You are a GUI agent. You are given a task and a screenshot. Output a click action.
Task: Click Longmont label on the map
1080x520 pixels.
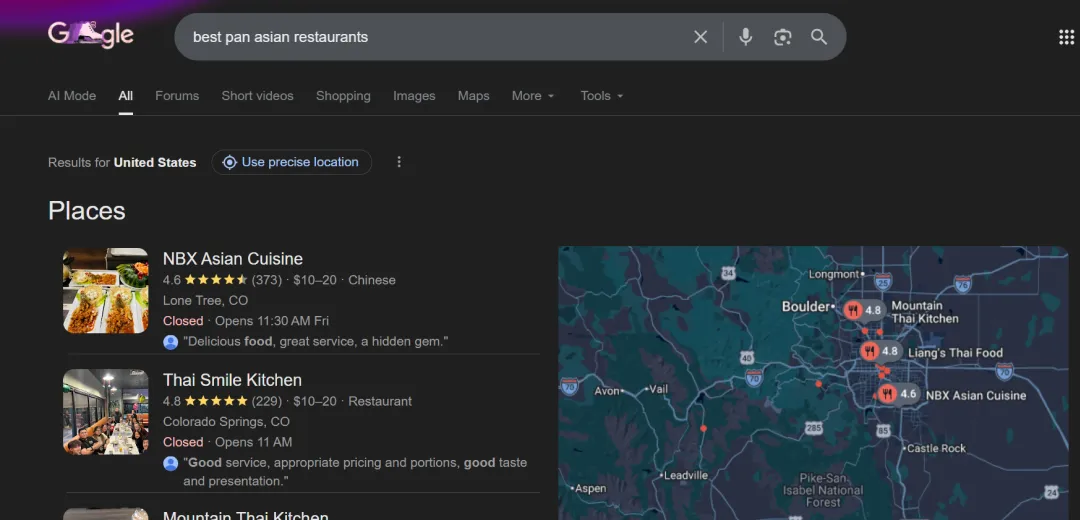[834, 274]
